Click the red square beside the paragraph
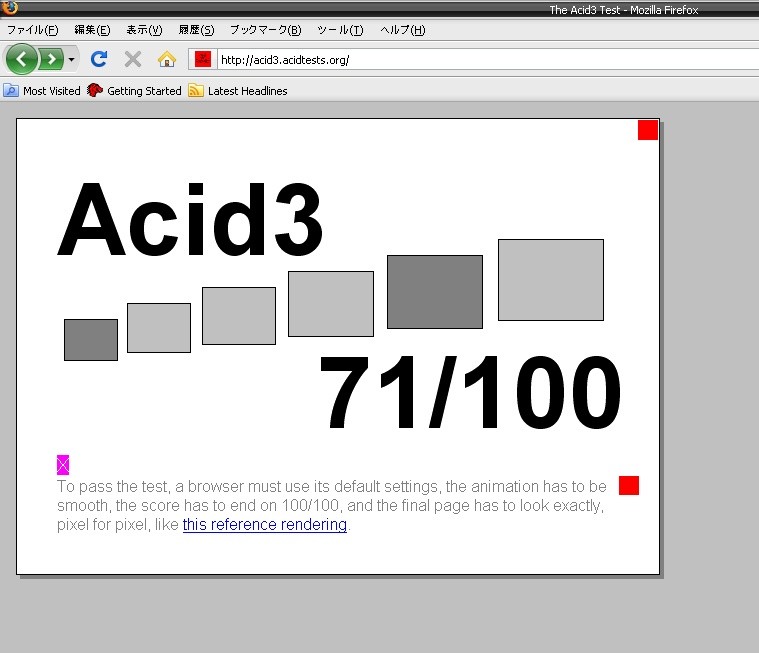Screen dimensions: 759x653 (x=629, y=486)
